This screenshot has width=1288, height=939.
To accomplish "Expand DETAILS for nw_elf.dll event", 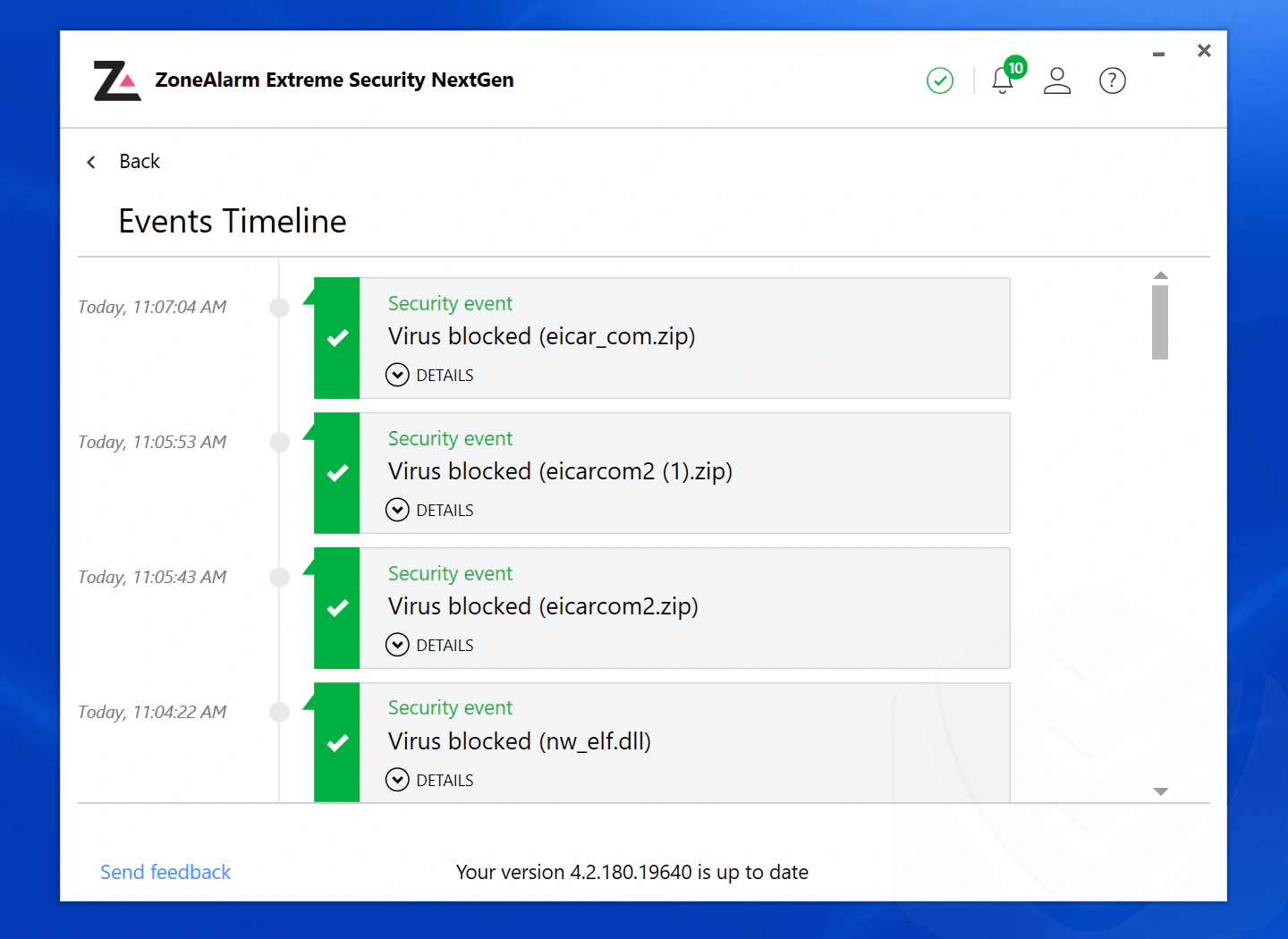I will point(429,780).
